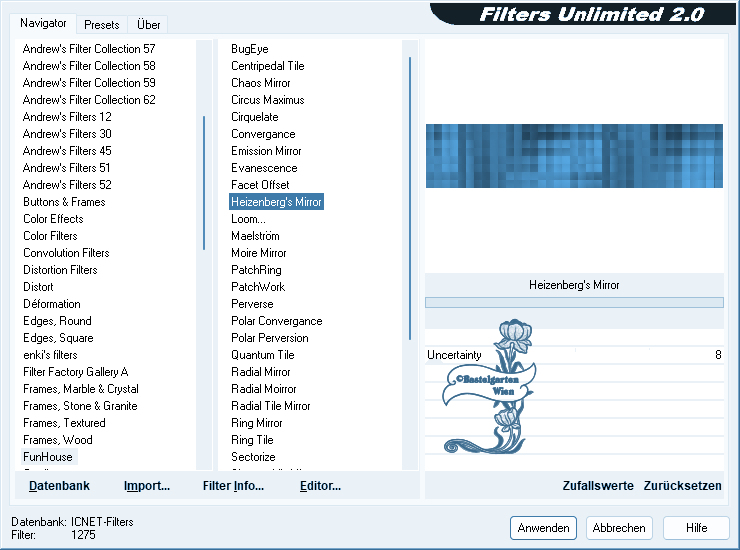Select Frames, Textured category
This screenshot has width=740, height=550.
point(64,423)
